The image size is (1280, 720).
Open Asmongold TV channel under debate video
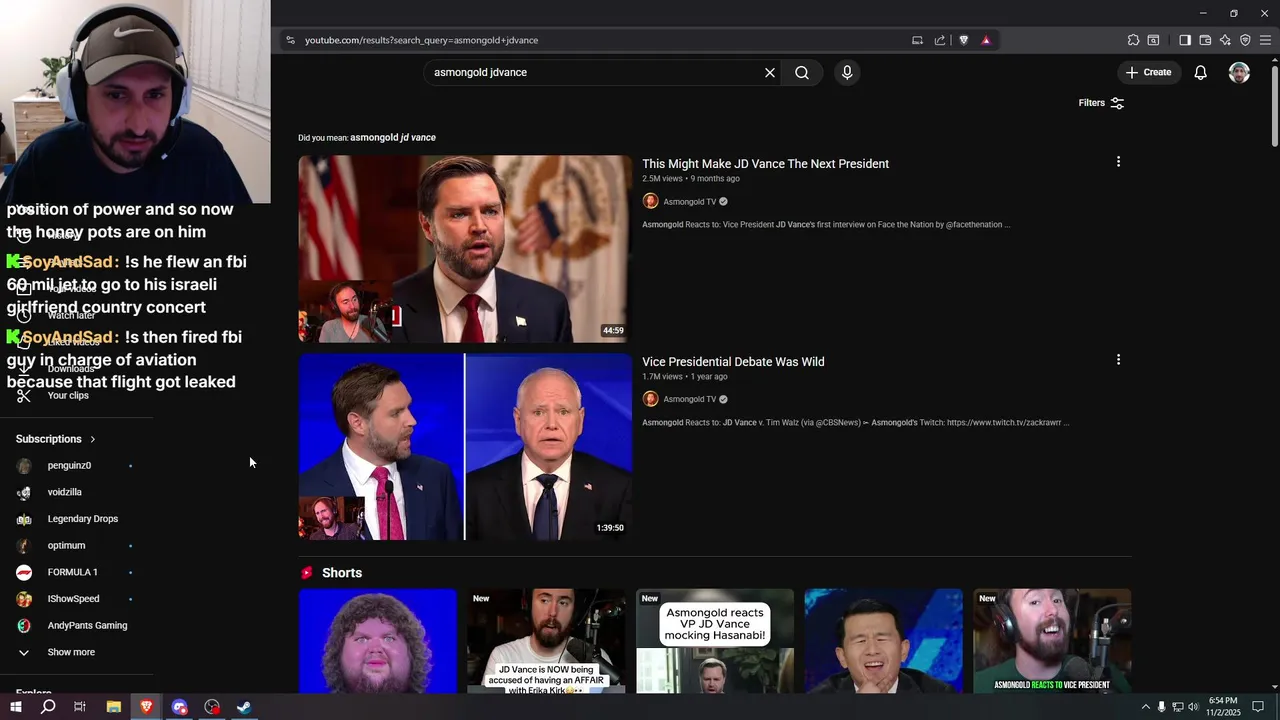pos(690,399)
